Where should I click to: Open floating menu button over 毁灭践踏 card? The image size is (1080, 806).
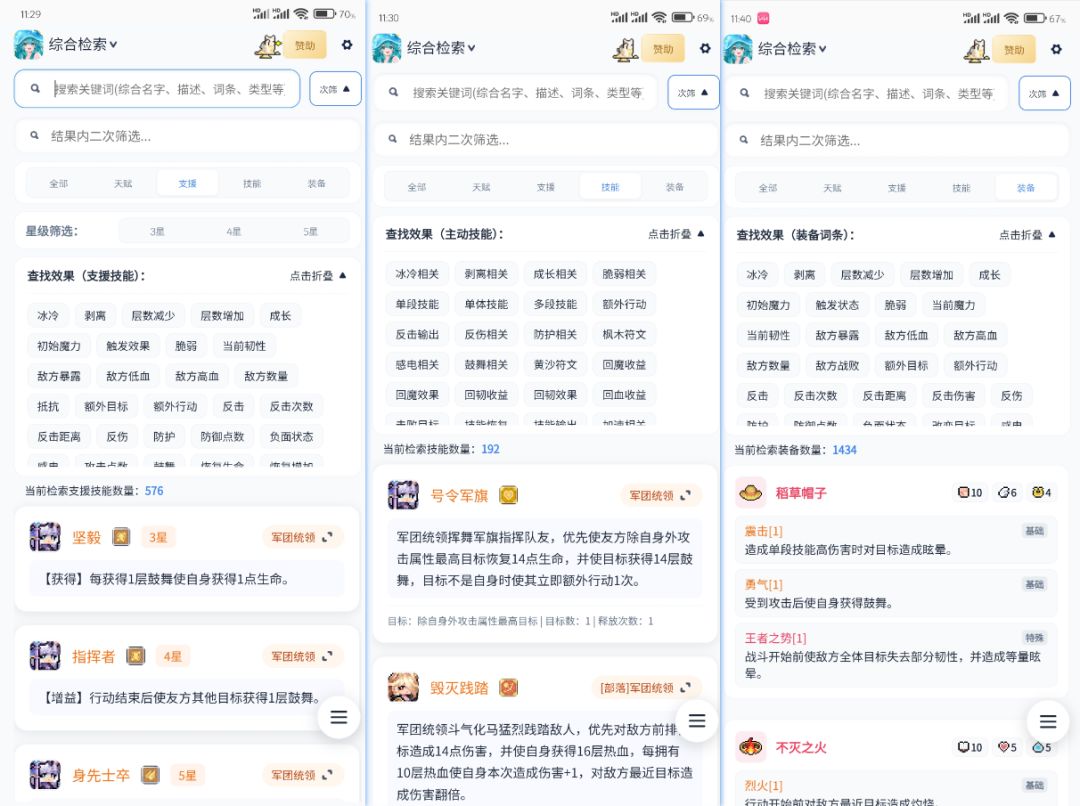coord(697,721)
